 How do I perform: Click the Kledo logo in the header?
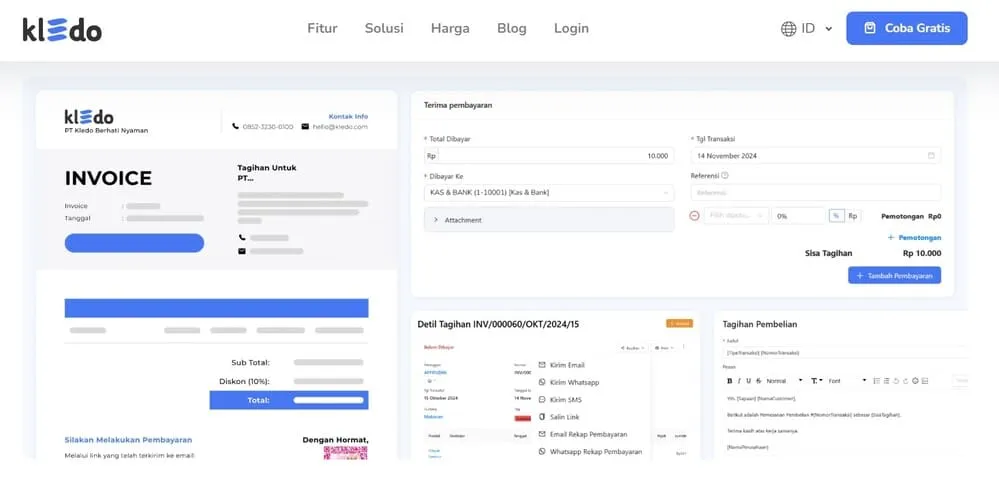[x=62, y=29]
